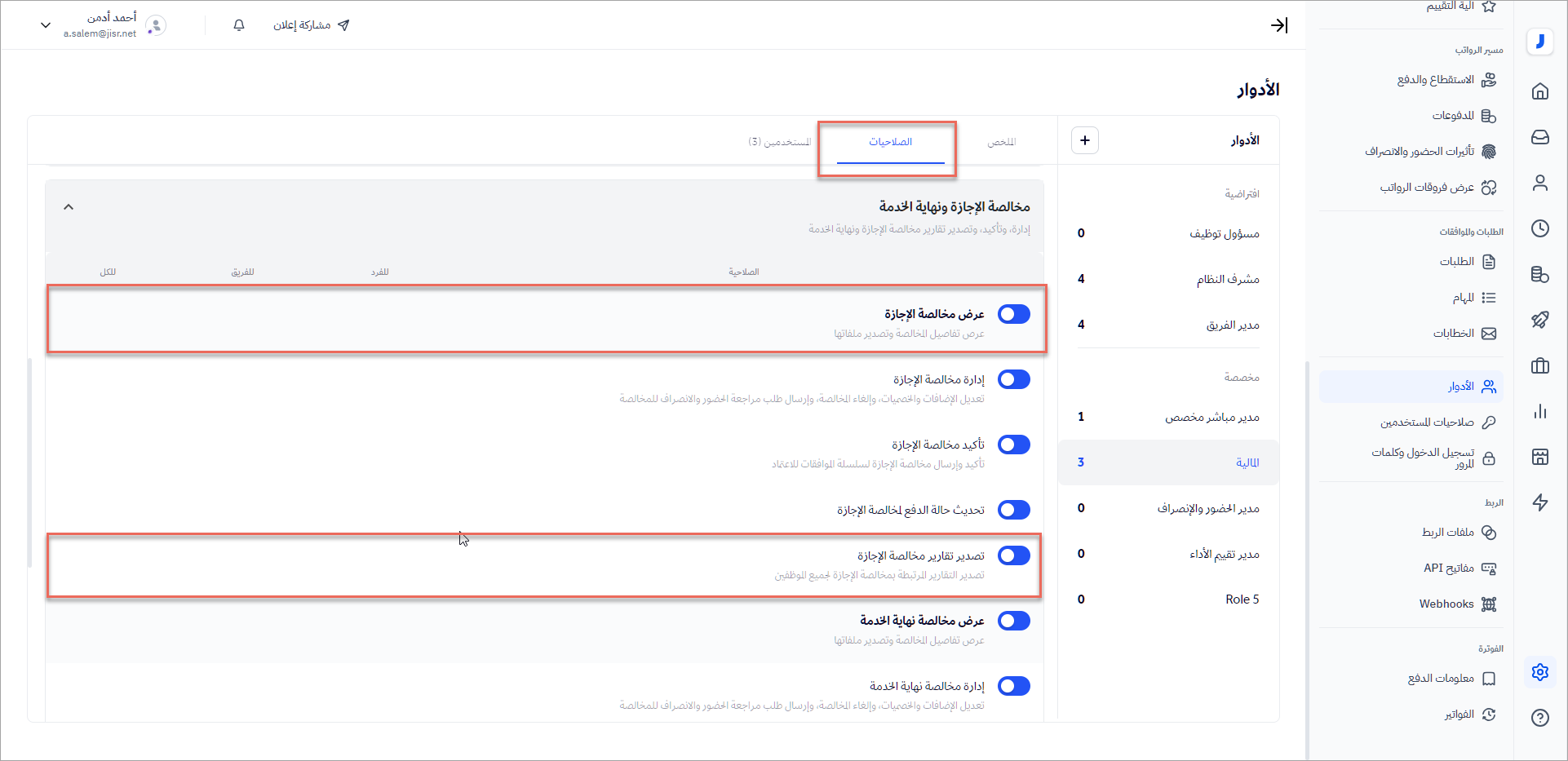This screenshot has height=761, width=1568.
Task: Collapse the مخالصة الإجازة ونهاية الخدمة section
Action: pyautogui.click(x=69, y=207)
